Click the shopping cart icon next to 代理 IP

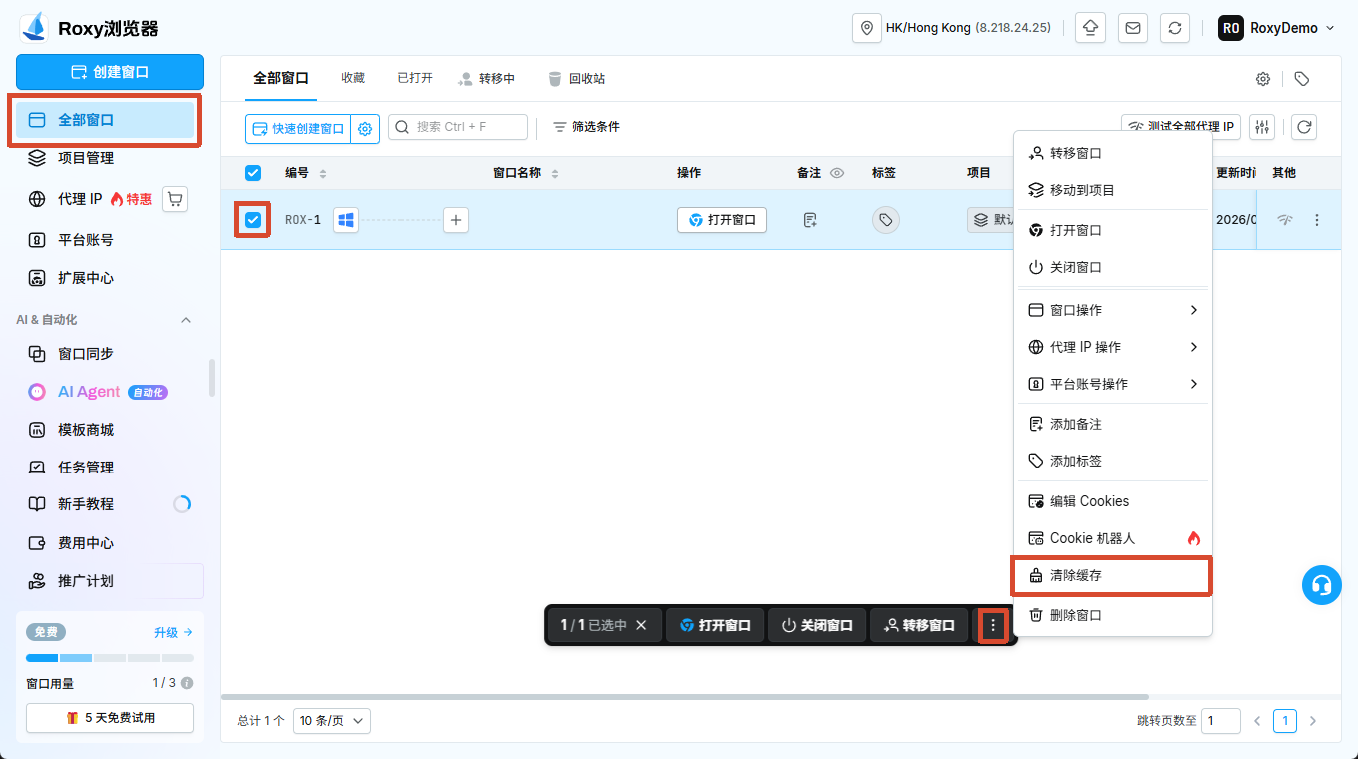176,199
